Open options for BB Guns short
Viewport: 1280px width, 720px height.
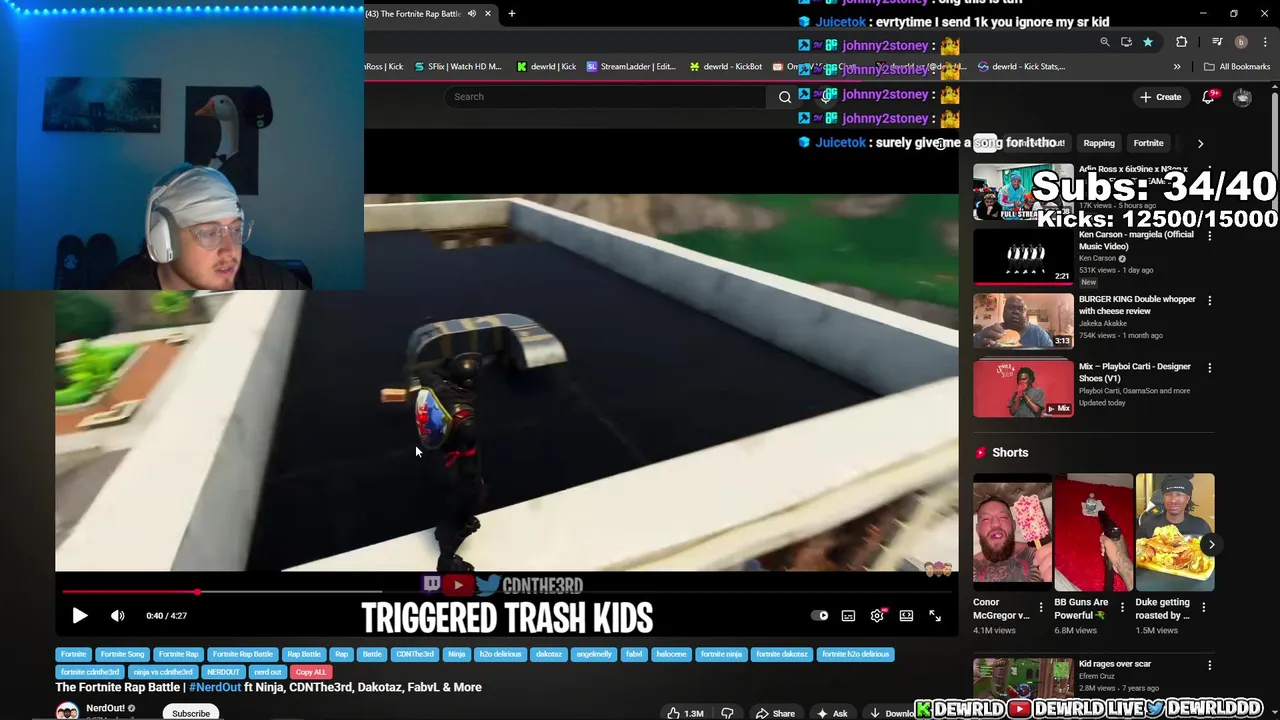click(1122, 607)
